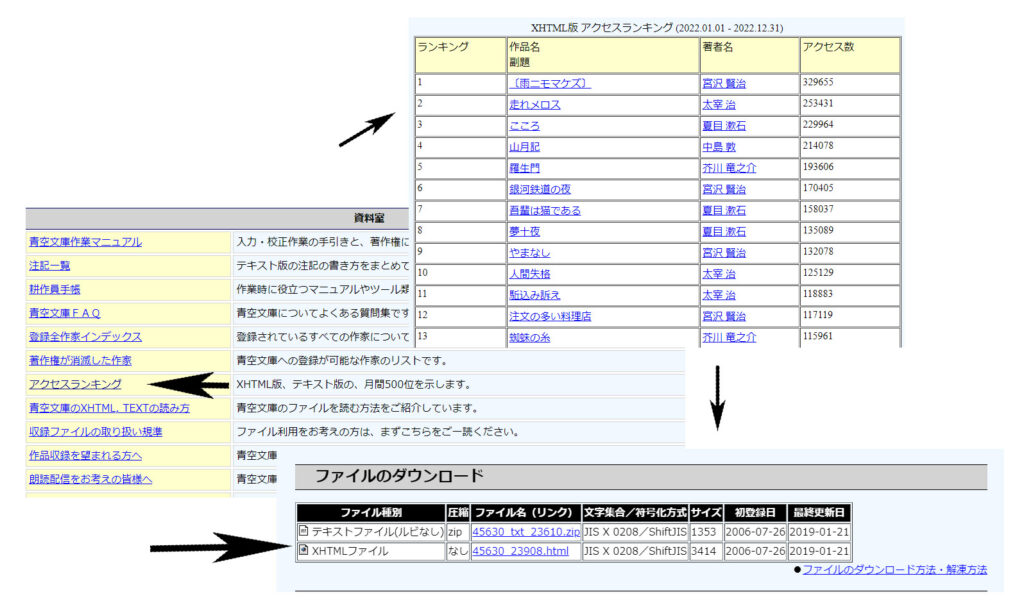Click the 資料室 section heading
The height and width of the screenshot is (608, 1024).
(369, 218)
